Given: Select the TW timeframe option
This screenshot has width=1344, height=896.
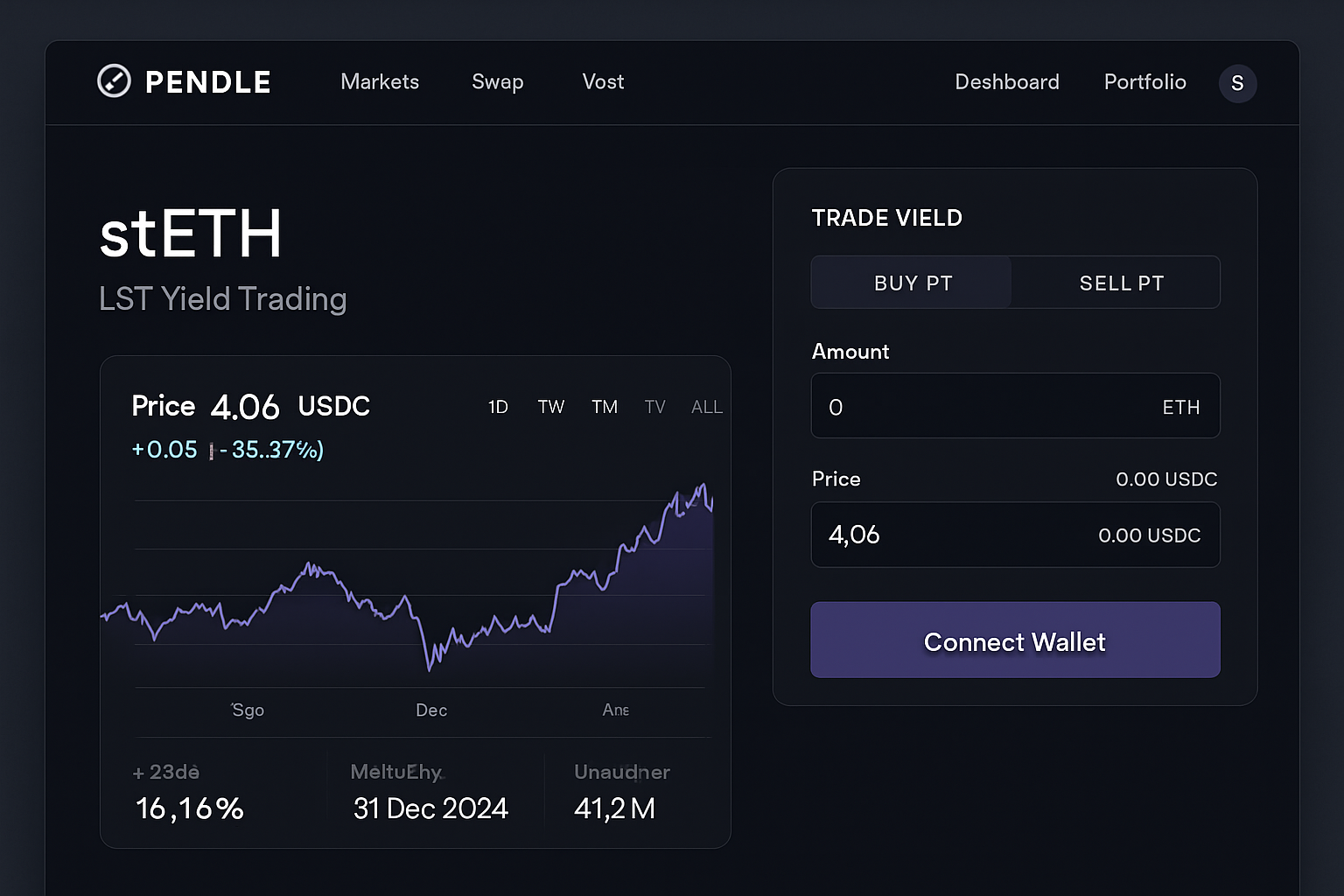Looking at the screenshot, I should tap(550, 406).
